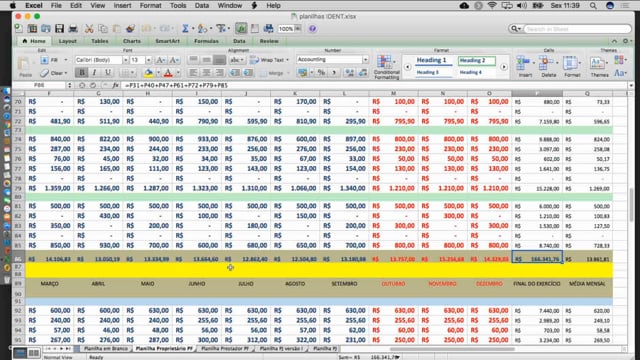Click the Insert cells button
This screenshot has width=640, height=360.
coord(525,67)
